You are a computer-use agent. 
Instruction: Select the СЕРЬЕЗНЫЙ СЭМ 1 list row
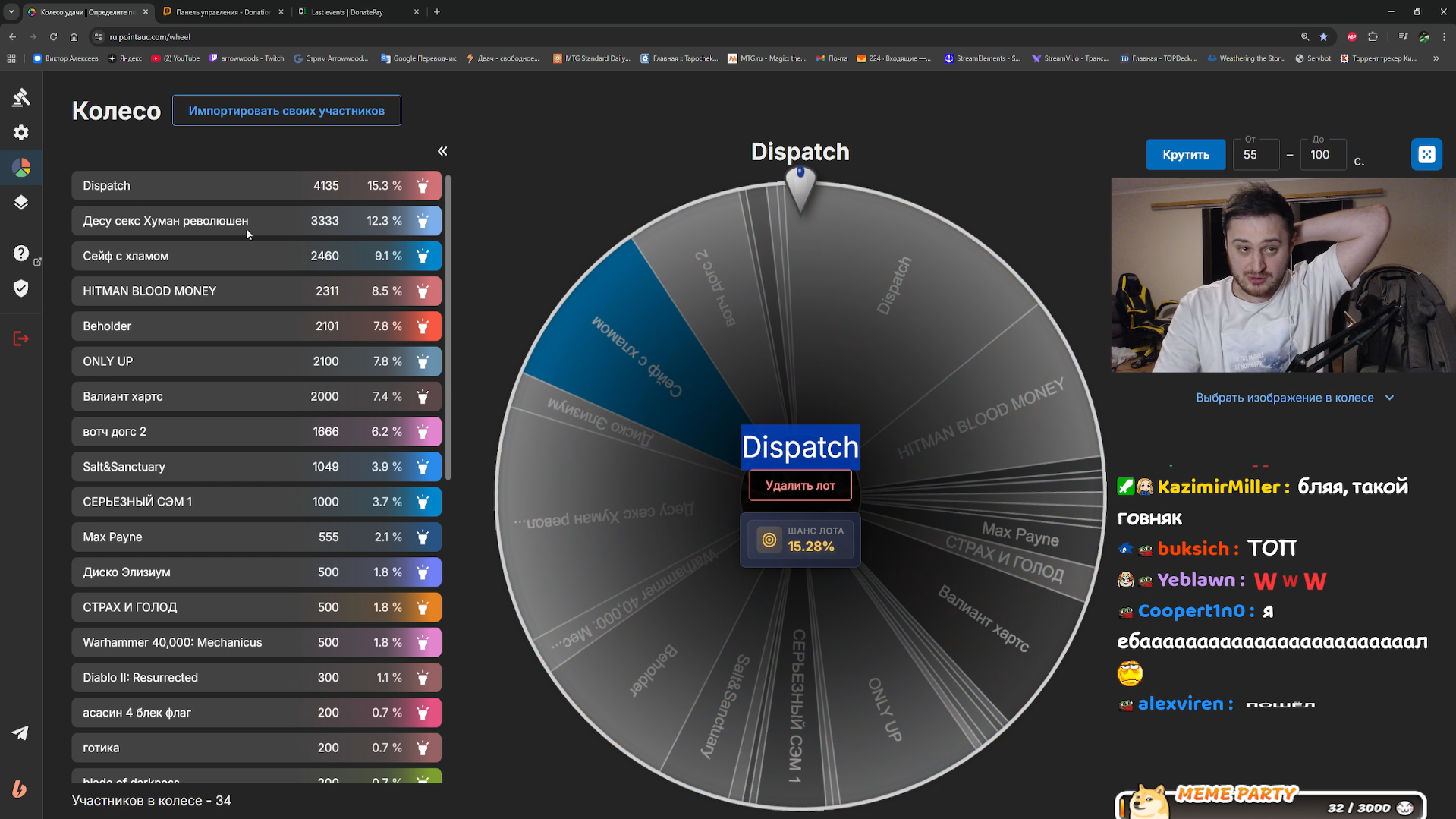pos(256,502)
